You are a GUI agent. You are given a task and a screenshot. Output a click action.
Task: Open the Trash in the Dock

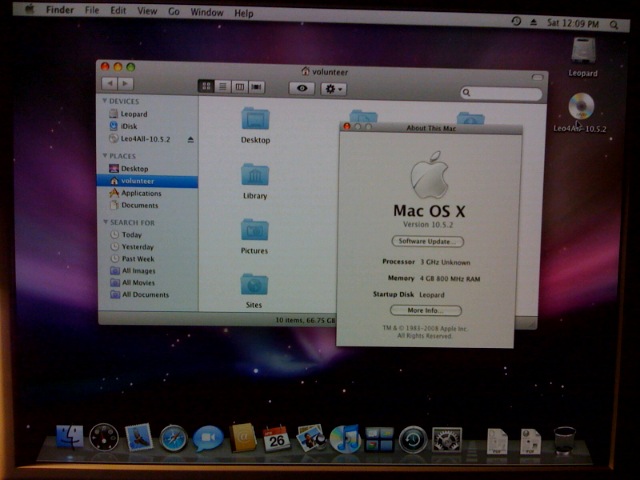pos(564,440)
